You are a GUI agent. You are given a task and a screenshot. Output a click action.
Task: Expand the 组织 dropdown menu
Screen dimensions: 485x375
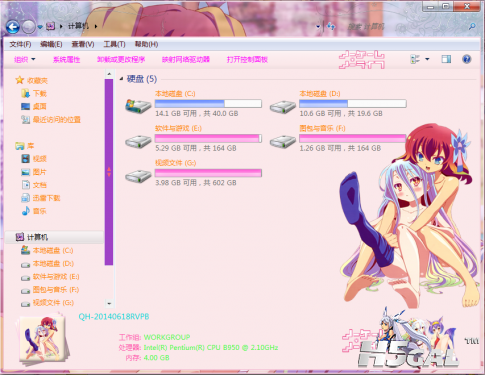[x=24, y=60]
